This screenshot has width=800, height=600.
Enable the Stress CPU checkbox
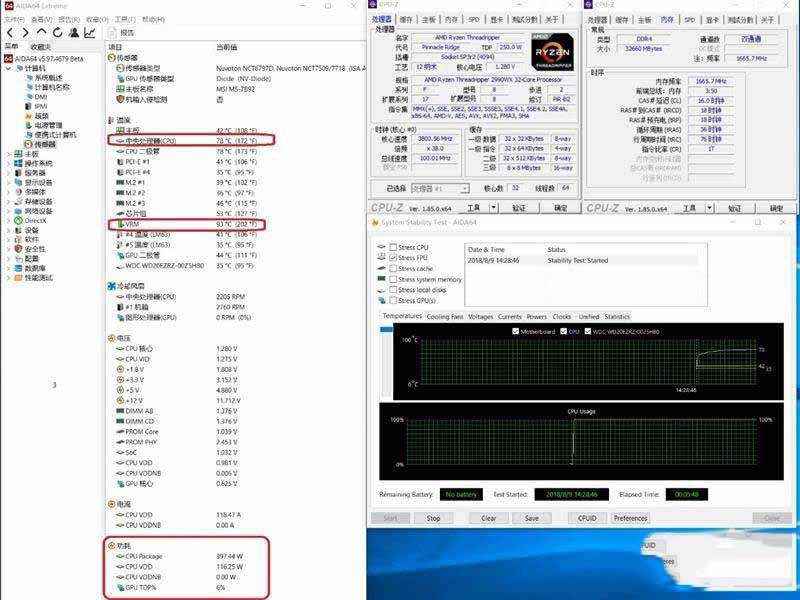coord(392,247)
